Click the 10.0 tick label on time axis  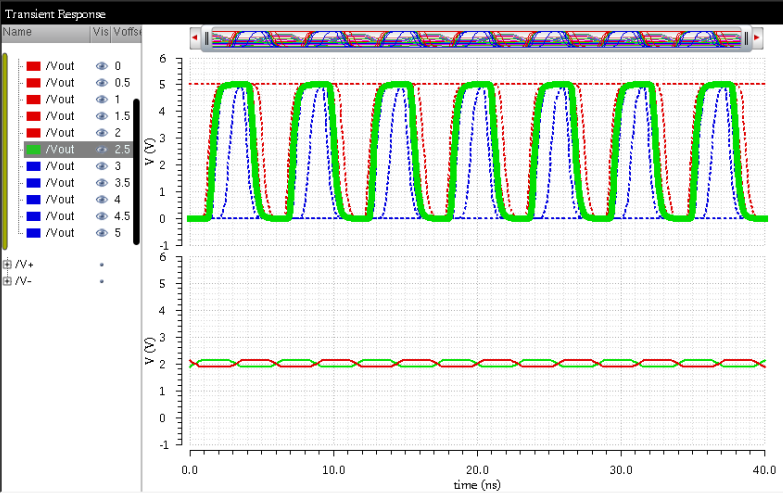(333, 470)
